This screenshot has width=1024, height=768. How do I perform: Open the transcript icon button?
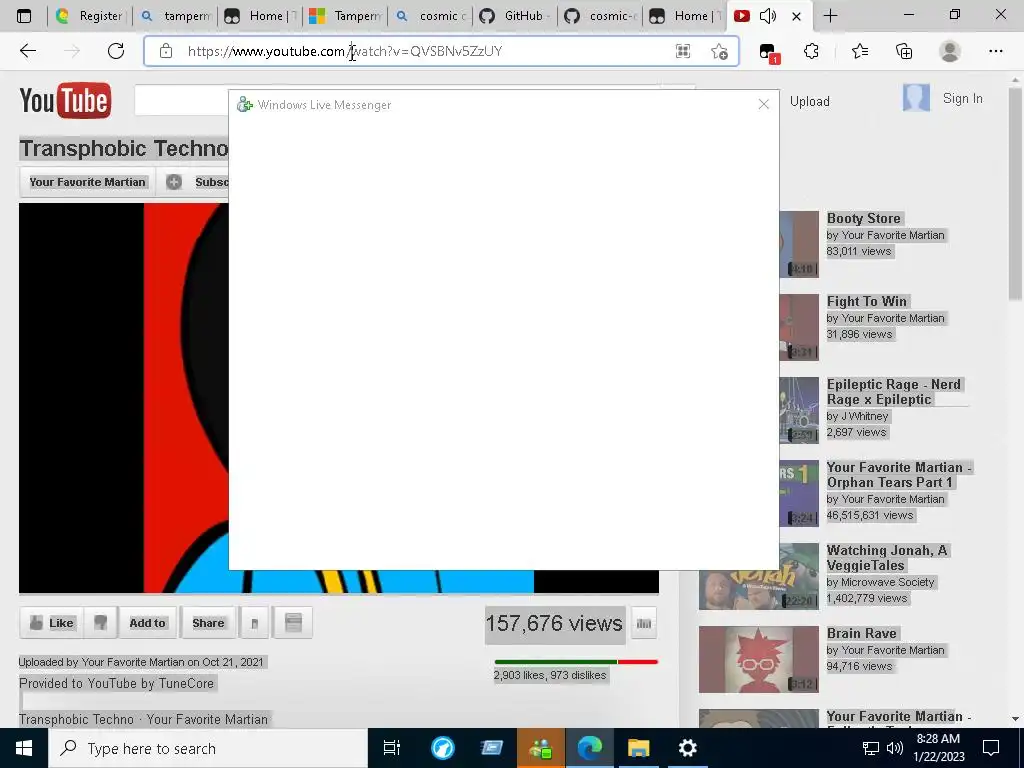tap(293, 622)
